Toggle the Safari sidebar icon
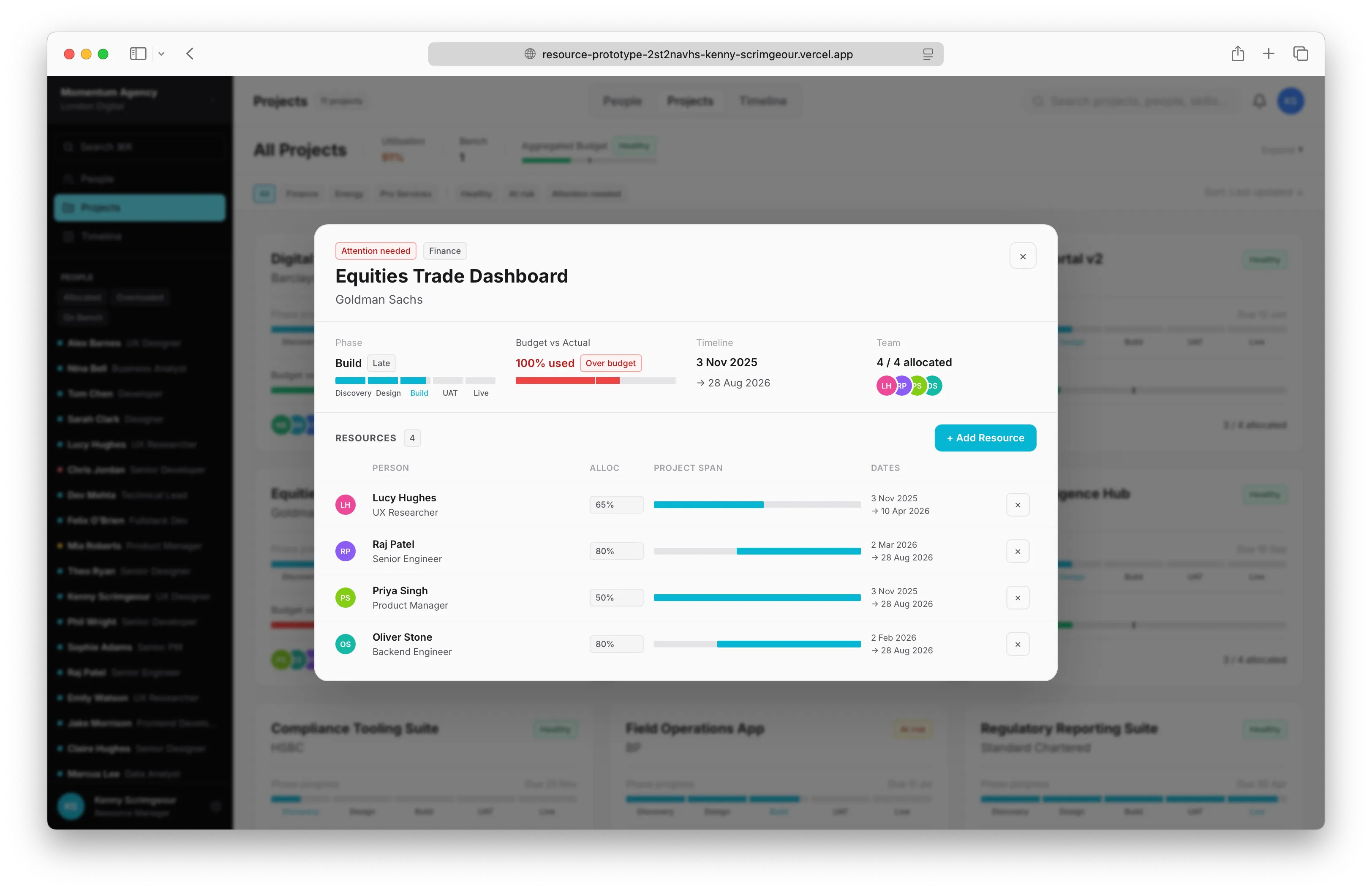The height and width of the screenshot is (892, 1372). click(x=138, y=54)
